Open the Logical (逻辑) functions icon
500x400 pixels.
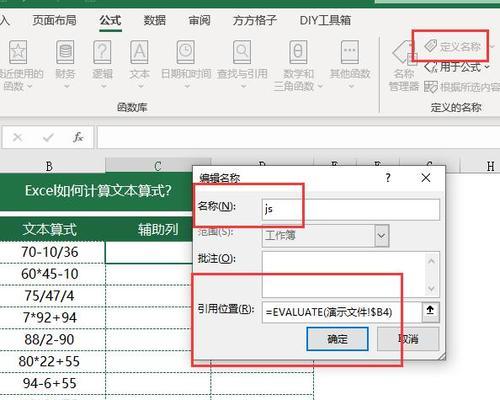[102, 52]
